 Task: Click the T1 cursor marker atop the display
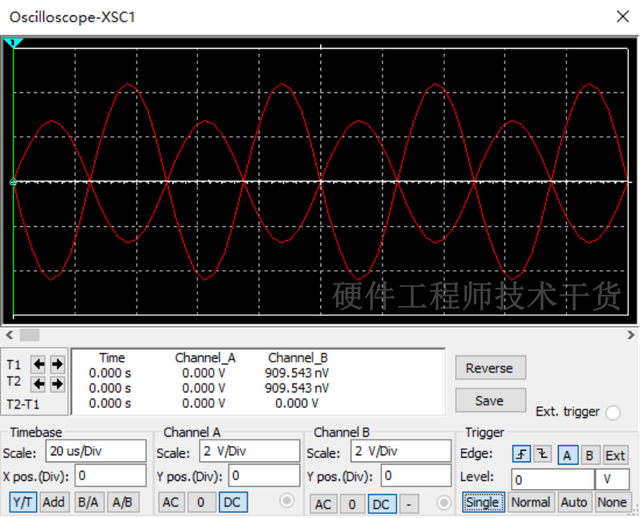tap(13, 44)
